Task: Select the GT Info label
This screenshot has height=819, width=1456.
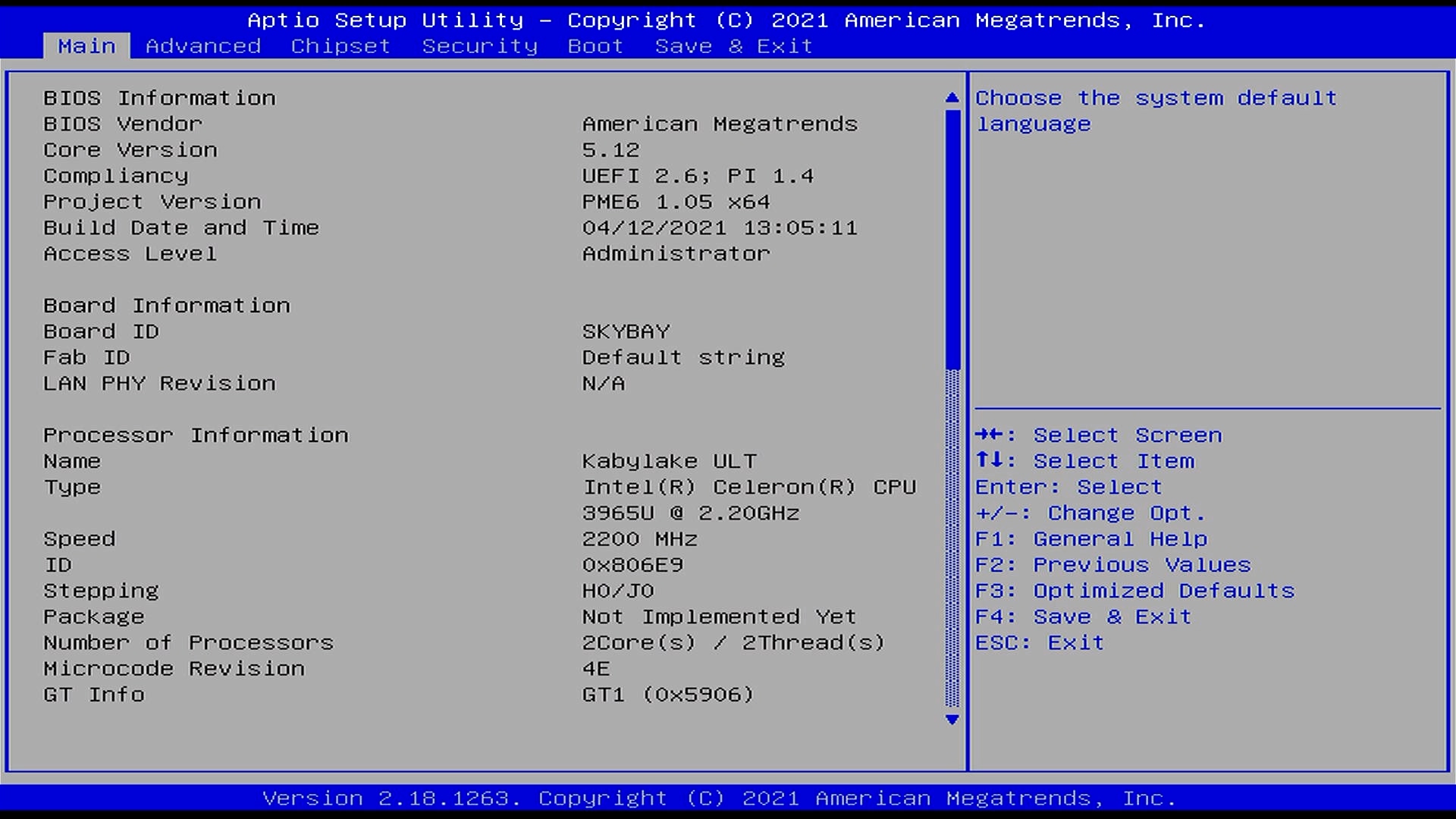Action: tap(94, 695)
